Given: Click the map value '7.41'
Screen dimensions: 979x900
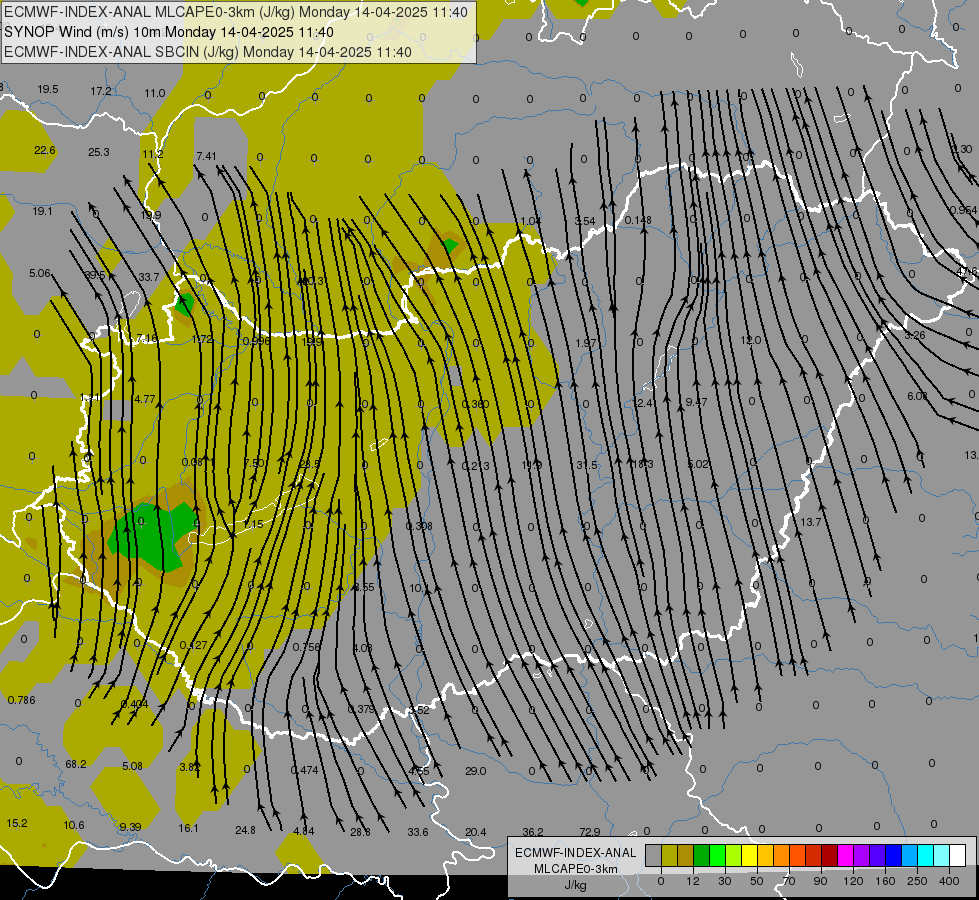Looking at the screenshot, I should [206, 156].
